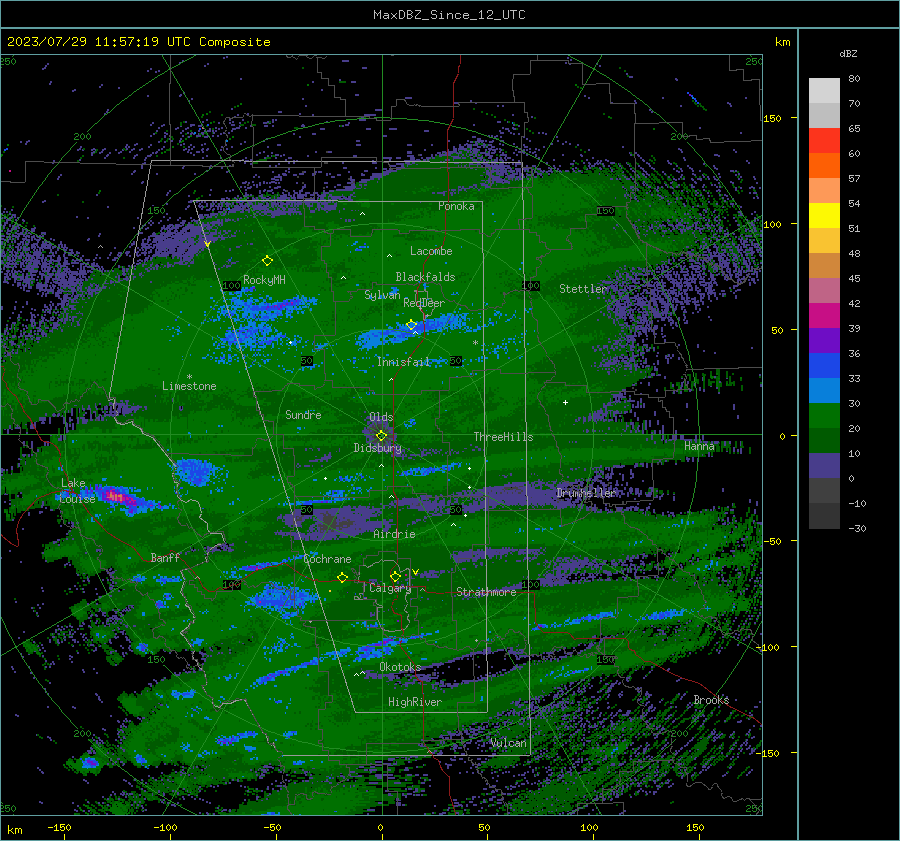Click the Drumheller label
Viewport: 900px width, 841px height.
(x=586, y=493)
